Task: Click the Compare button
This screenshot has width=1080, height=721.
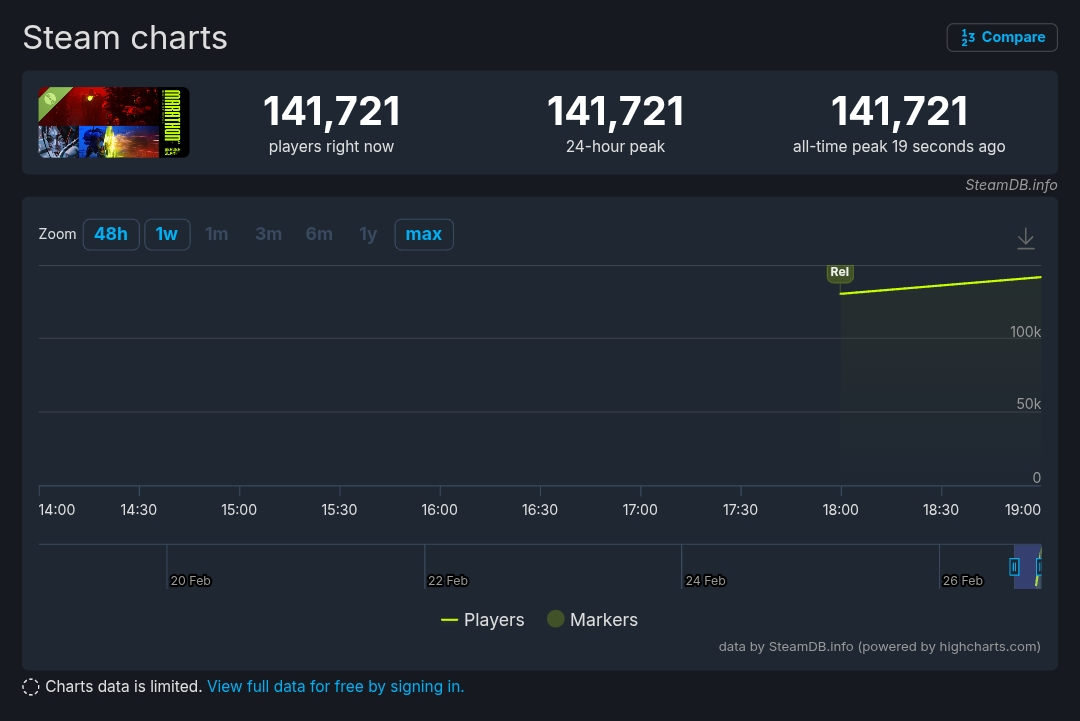Action: [x=1001, y=37]
